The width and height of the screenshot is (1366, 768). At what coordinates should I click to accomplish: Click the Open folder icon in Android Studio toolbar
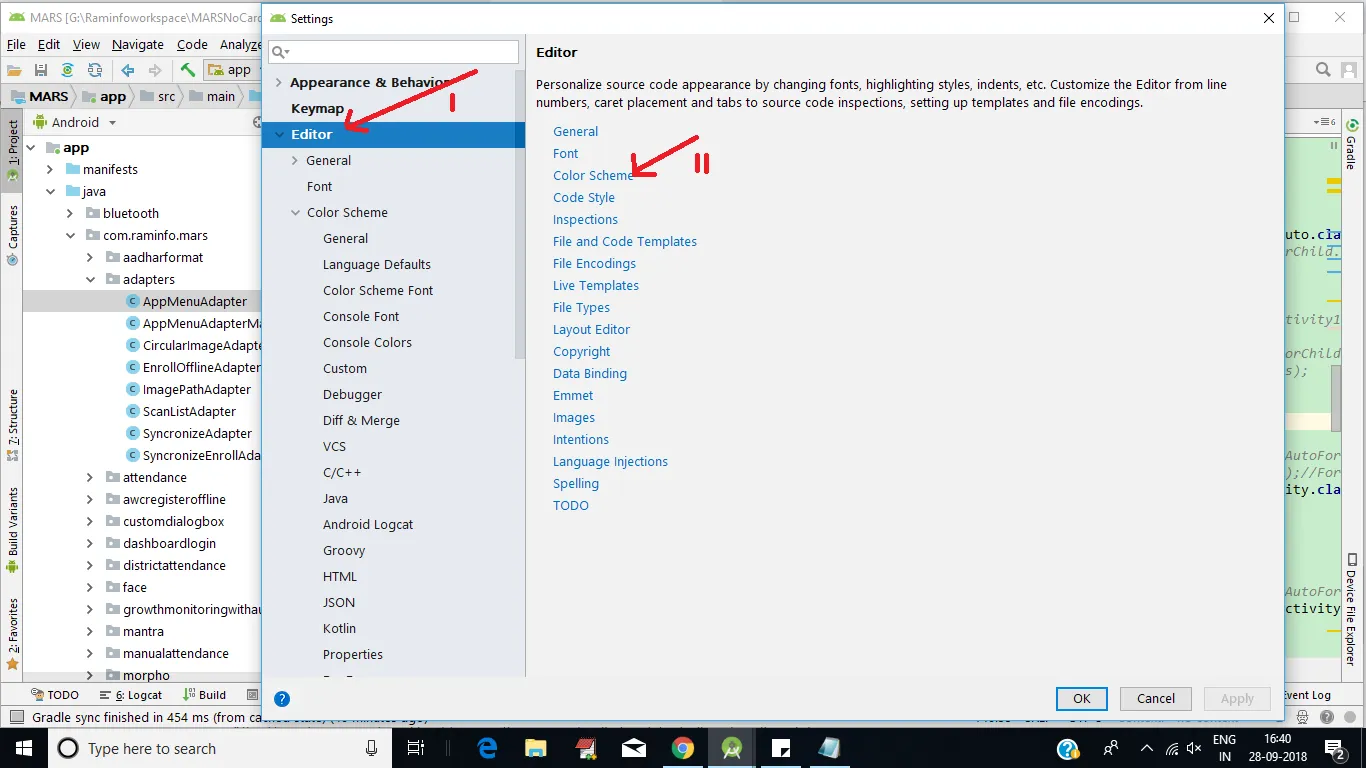(14, 70)
